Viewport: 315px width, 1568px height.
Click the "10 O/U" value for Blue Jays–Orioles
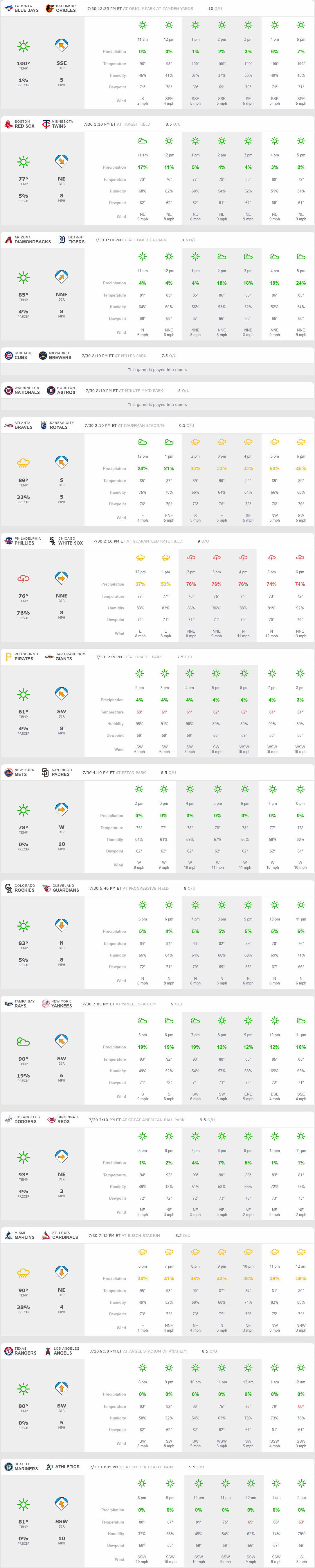[x=215, y=8]
